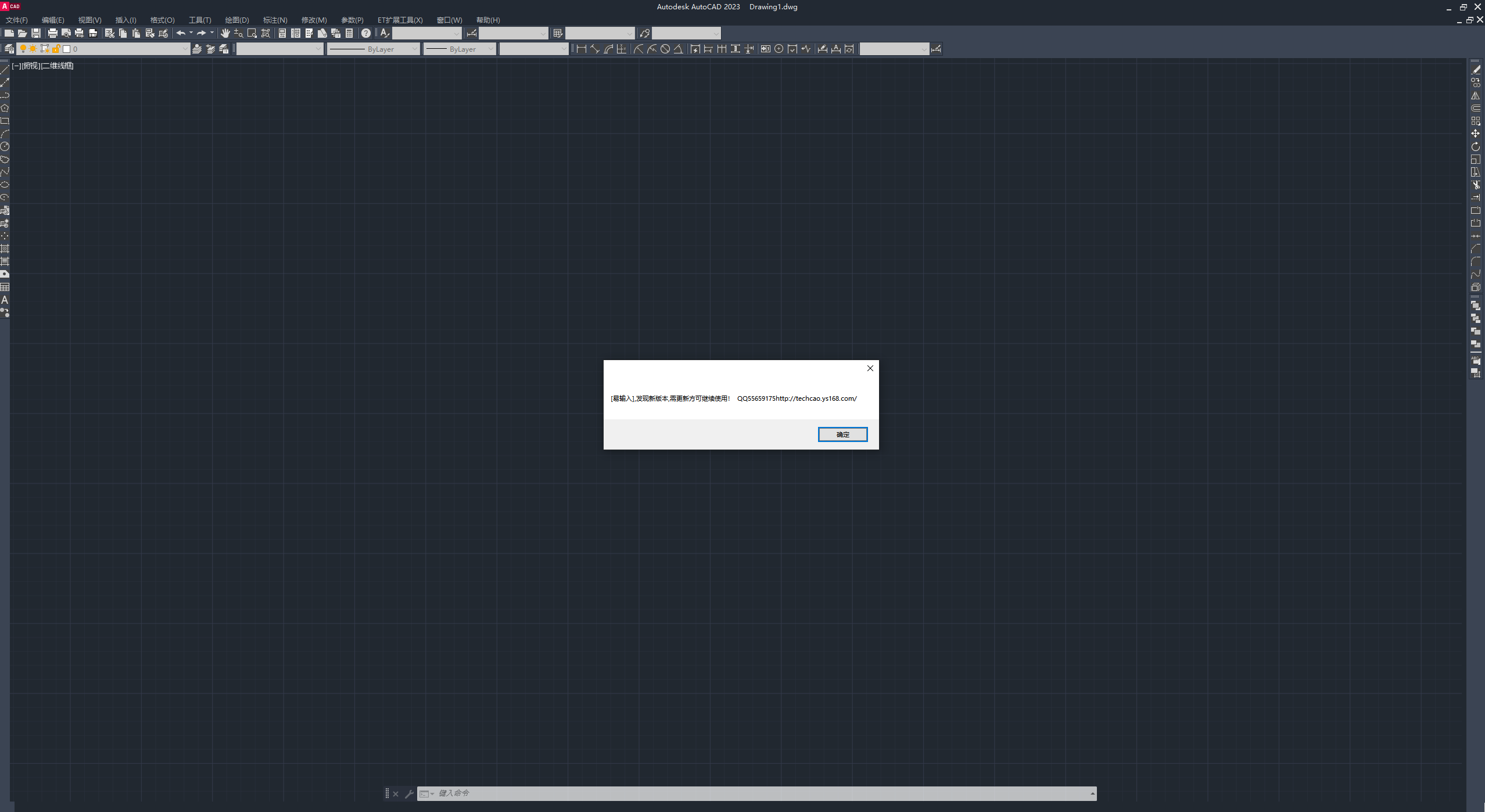Open the ByLayer lineweight dropdown
The height and width of the screenshot is (812, 1485).
tap(459, 49)
